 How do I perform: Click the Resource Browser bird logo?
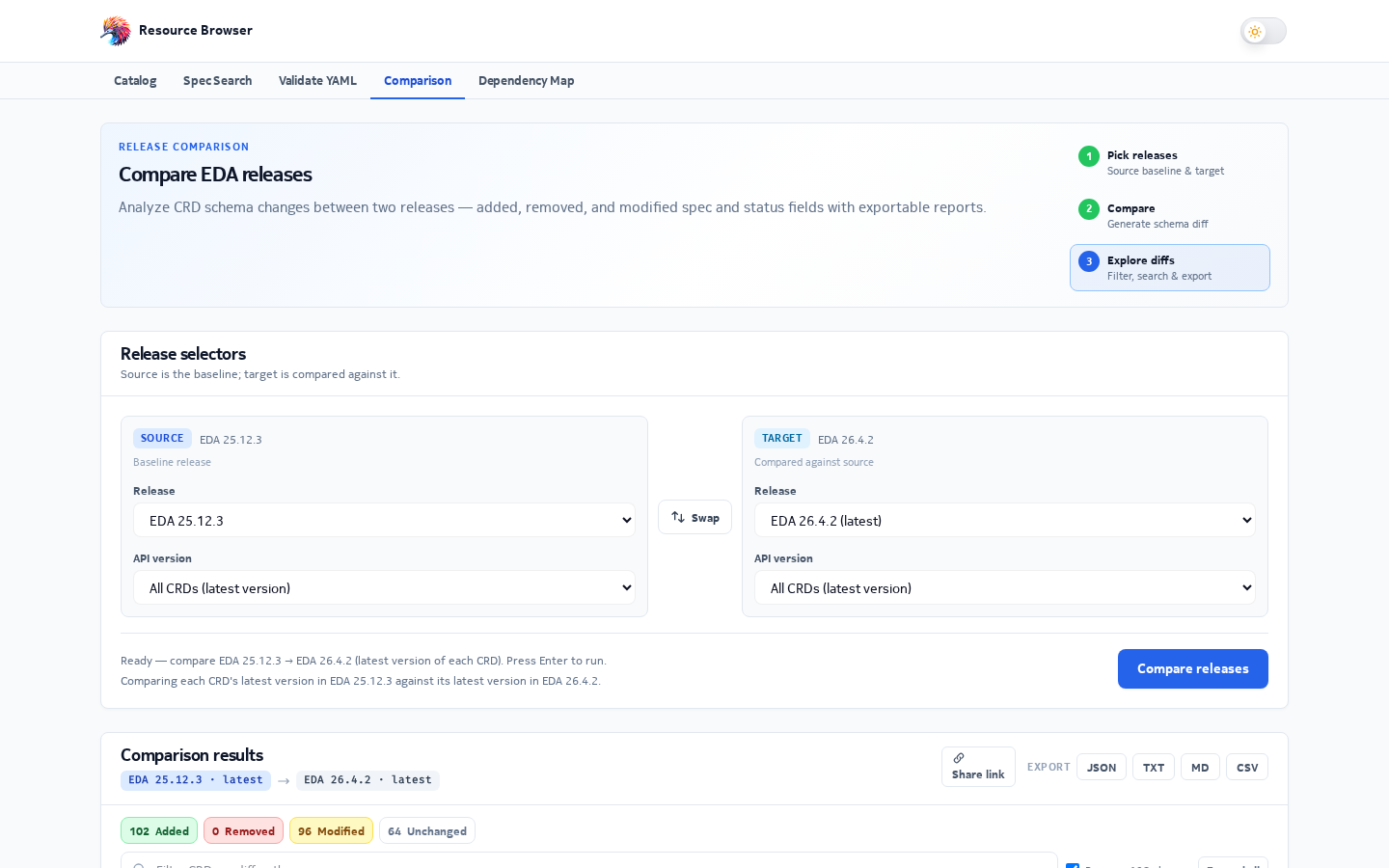point(116,31)
